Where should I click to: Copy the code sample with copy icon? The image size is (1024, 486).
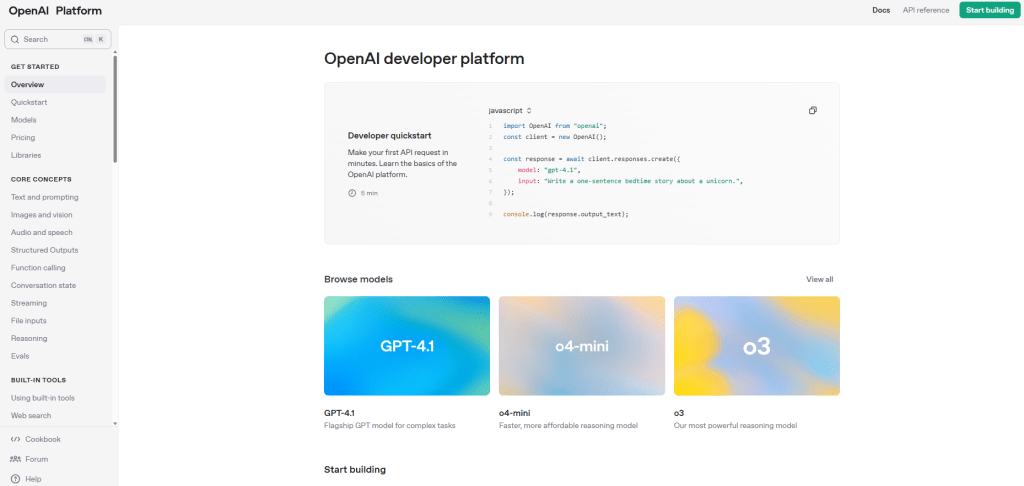tap(812, 110)
